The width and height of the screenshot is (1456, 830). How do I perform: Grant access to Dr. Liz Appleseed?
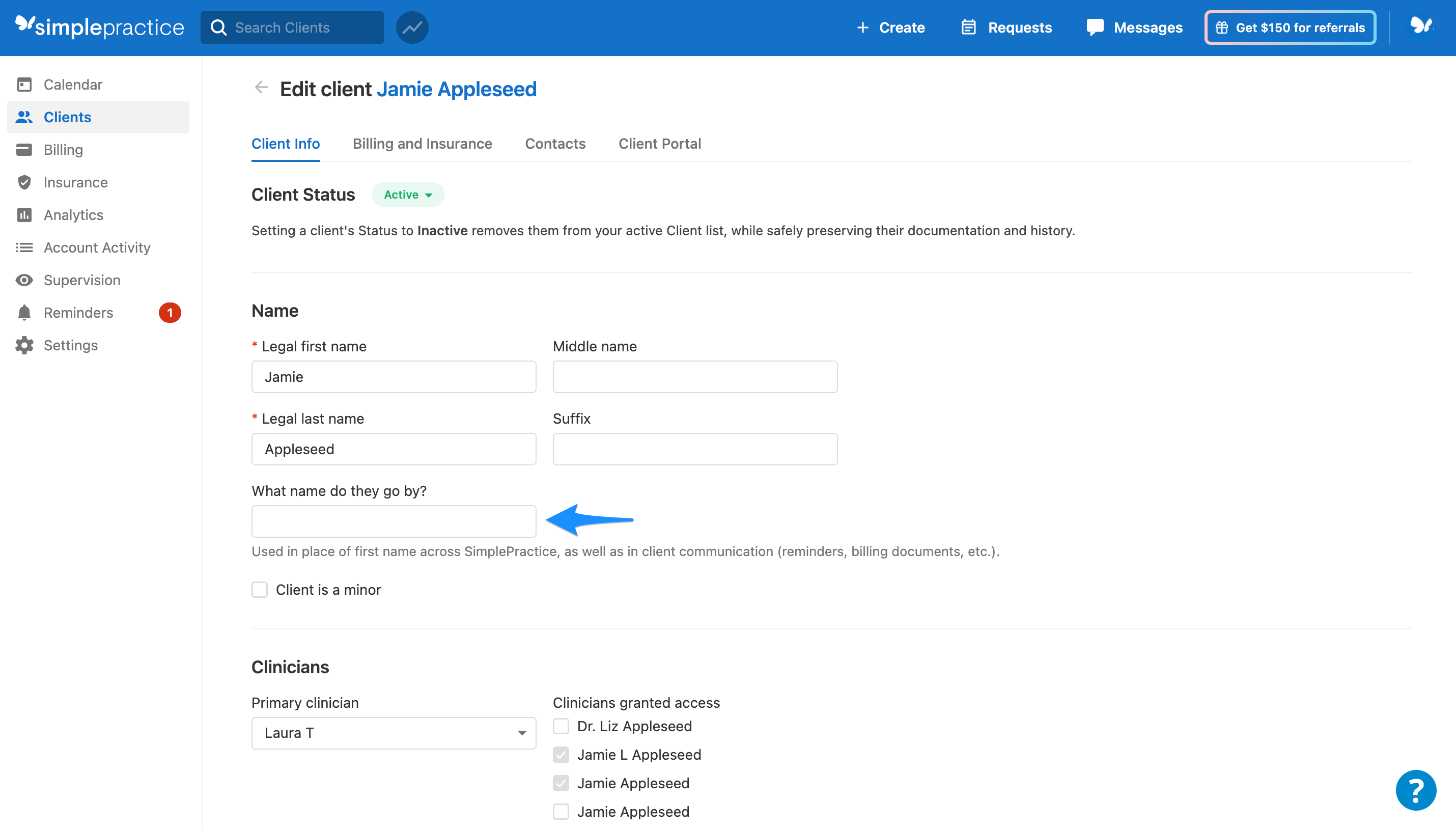(561, 726)
